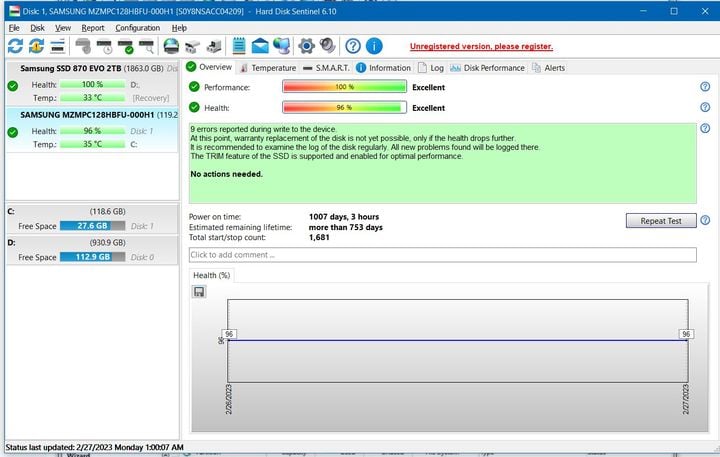720x457 pixels.
Task: Click the grayed-out hard disk toolbar icon
Action: pyautogui.click(x=83, y=46)
